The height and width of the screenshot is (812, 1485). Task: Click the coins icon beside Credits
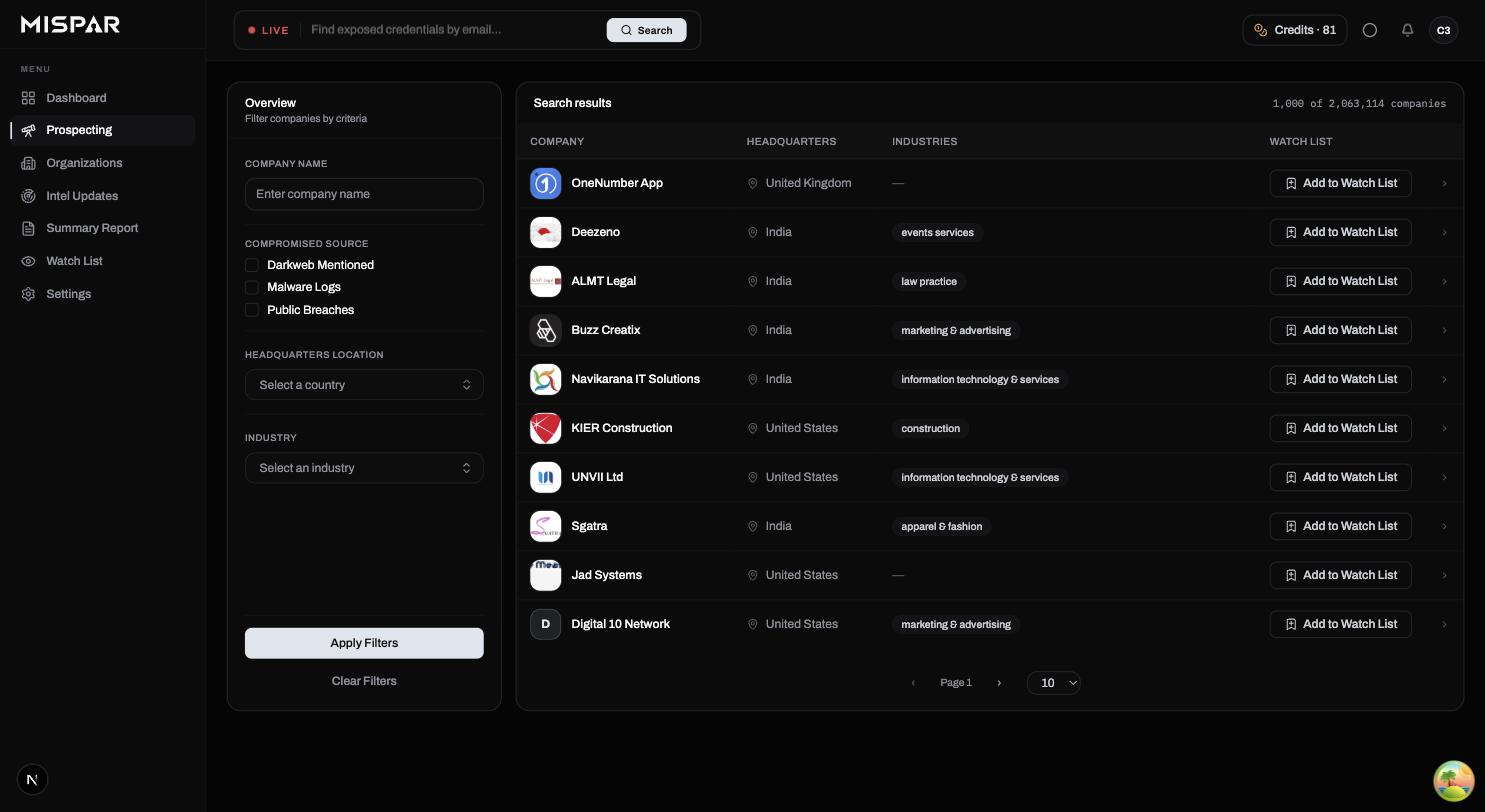[x=1260, y=30]
